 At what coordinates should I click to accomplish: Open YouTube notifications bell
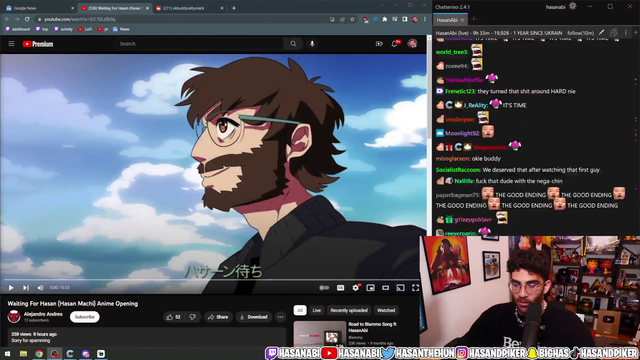395,44
